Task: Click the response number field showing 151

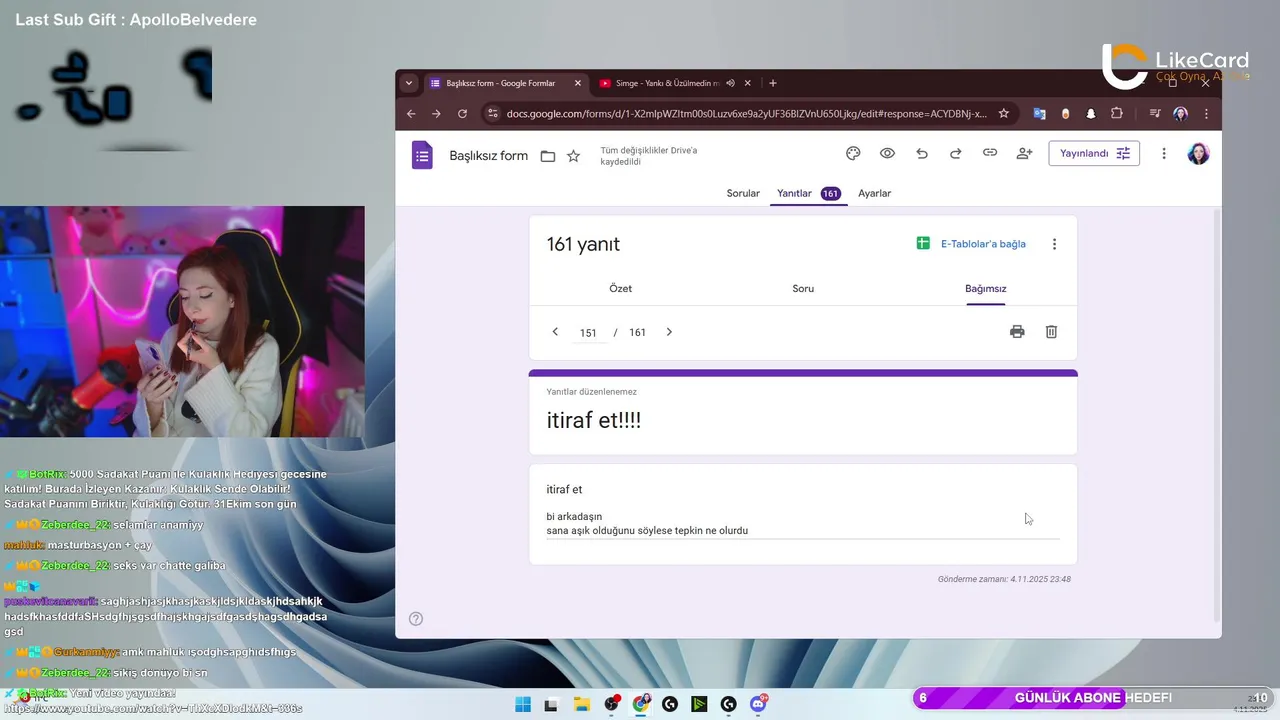Action: click(x=588, y=333)
